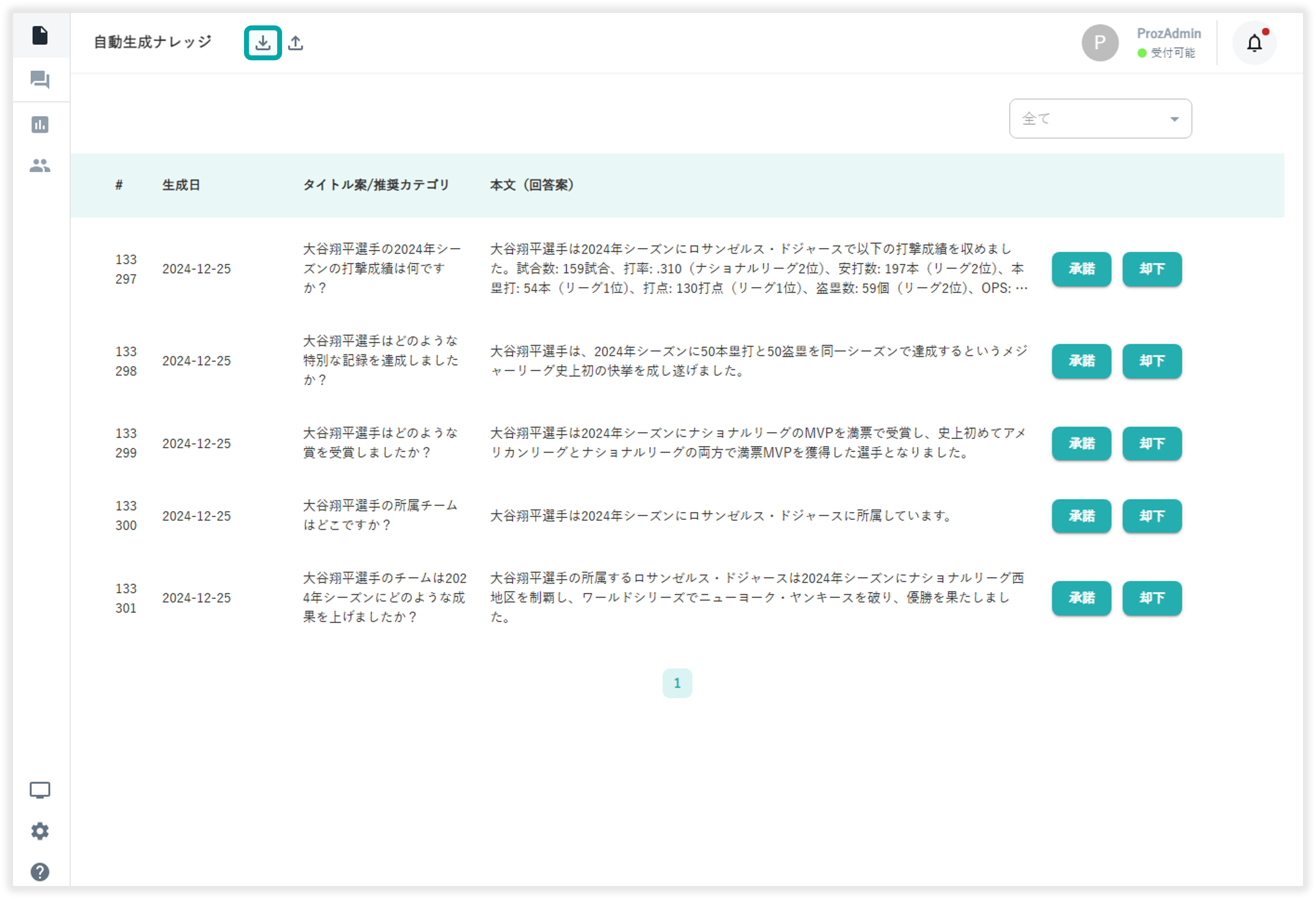Screen dimensions: 1316x899
Task: Click the 自動生成ナレッジ page title
Action: [x=152, y=42]
